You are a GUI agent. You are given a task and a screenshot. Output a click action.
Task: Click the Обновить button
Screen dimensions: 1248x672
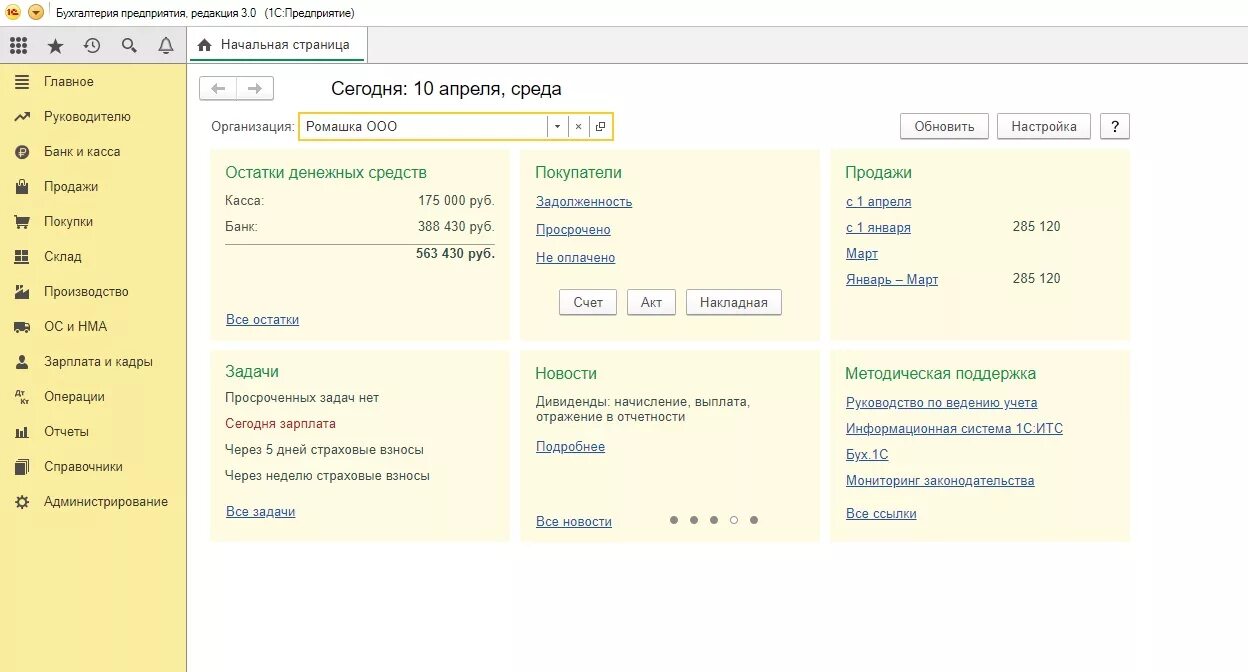[x=943, y=125]
